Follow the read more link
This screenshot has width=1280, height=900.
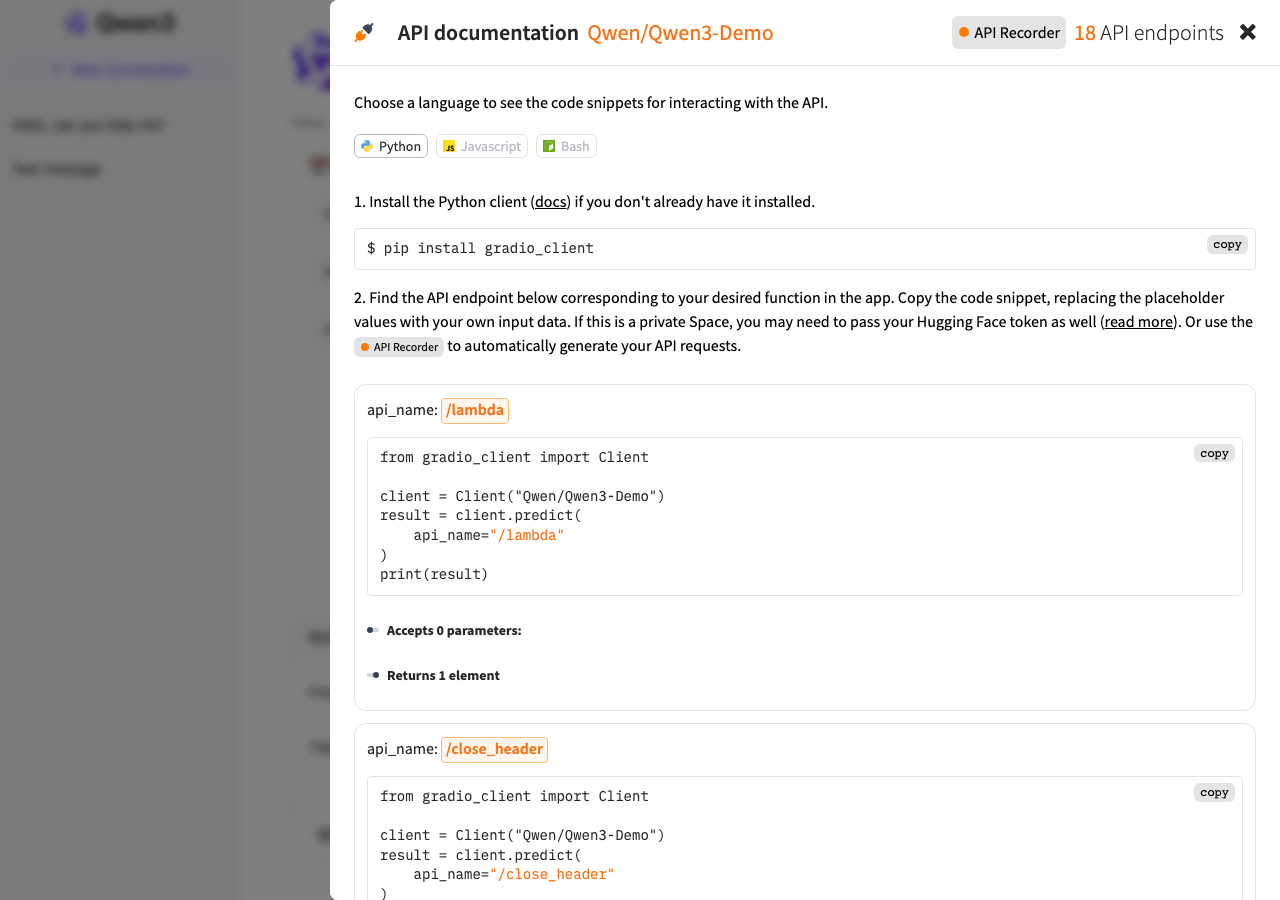click(x=1138, y=322)
